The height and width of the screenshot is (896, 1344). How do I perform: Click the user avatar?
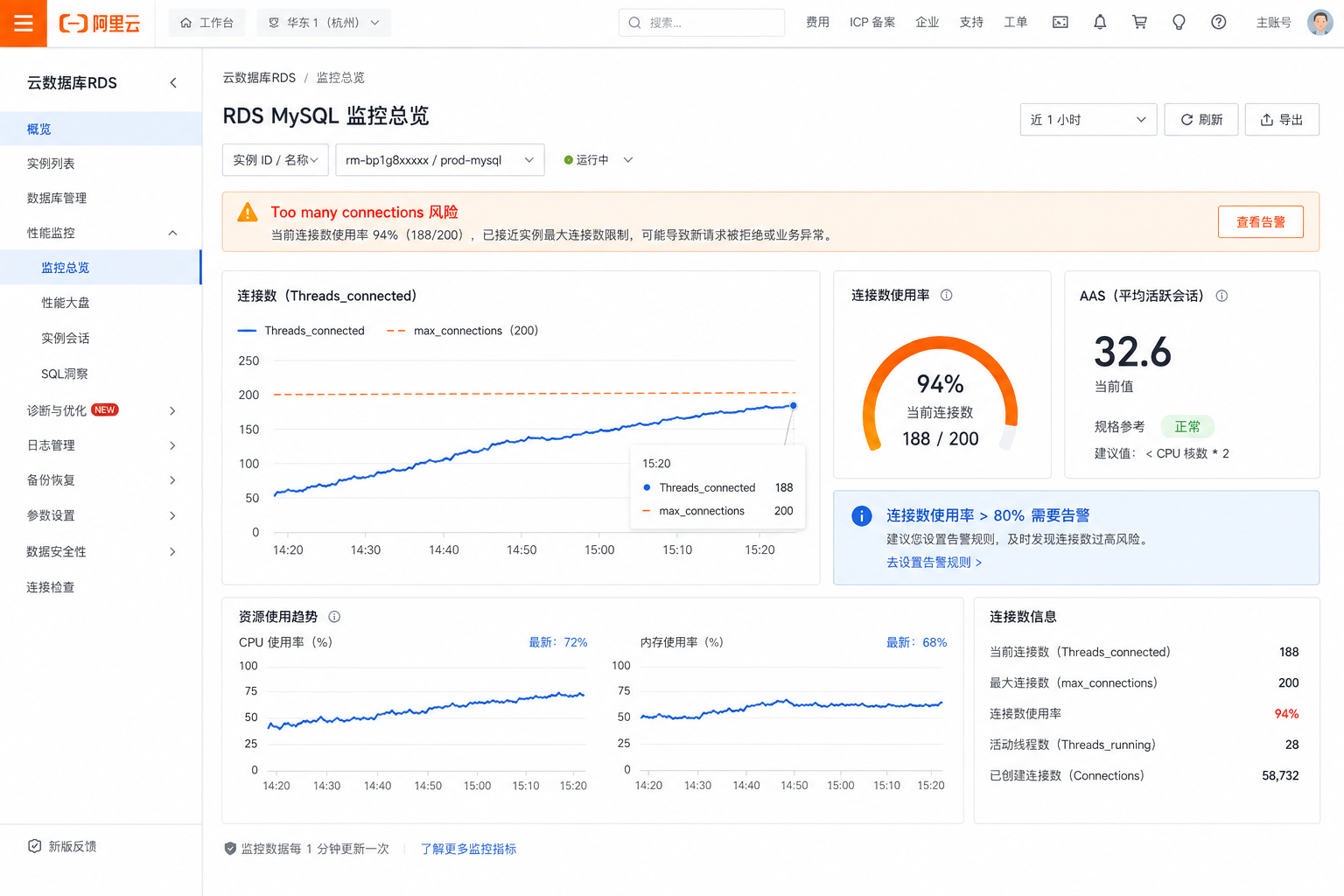pos(1319,23)
